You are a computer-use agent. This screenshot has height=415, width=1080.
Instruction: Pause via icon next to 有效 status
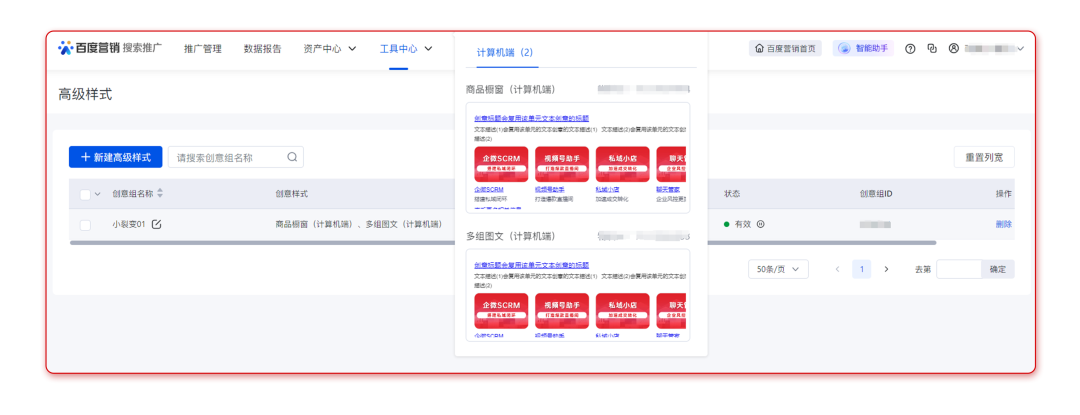761,224
